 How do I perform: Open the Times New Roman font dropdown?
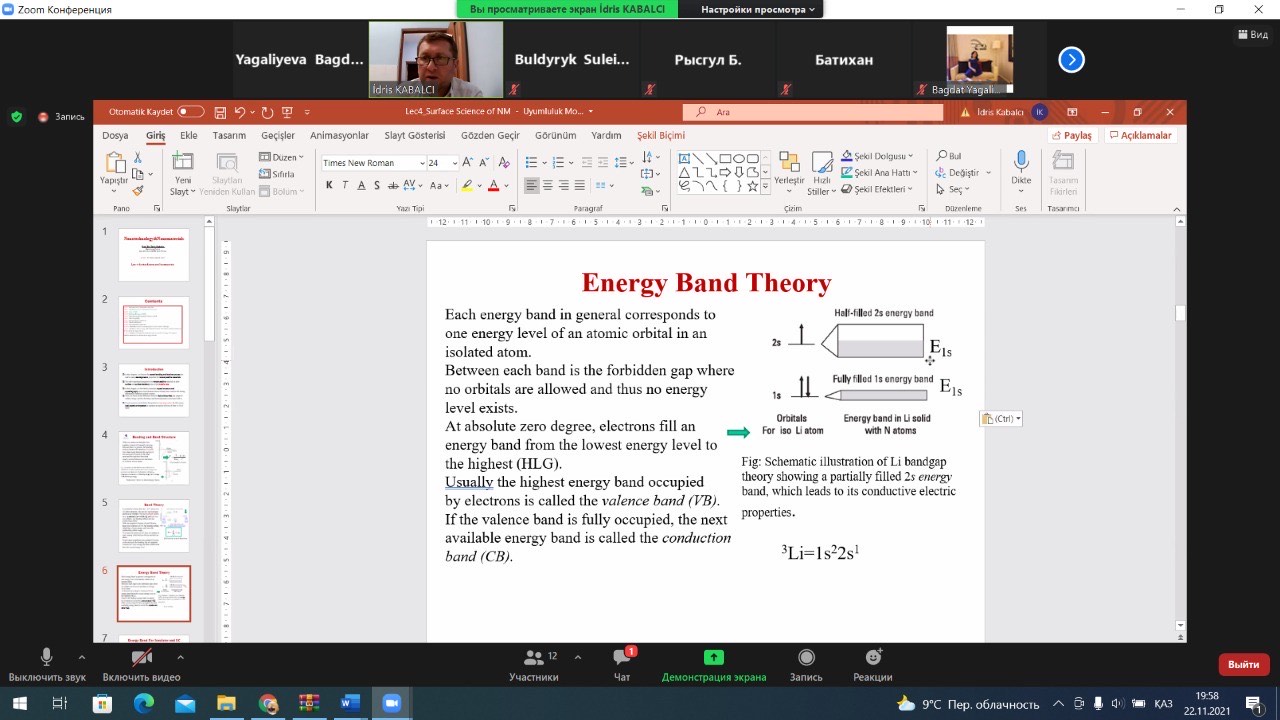(422, 163)
